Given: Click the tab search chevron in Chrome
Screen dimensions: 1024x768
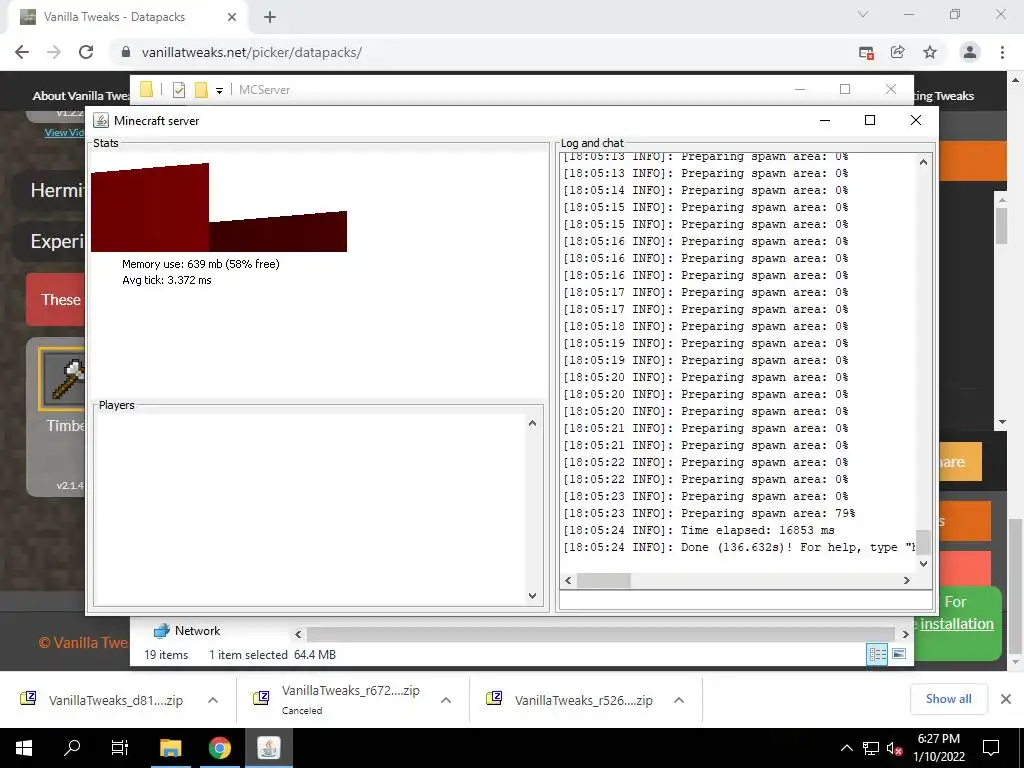Looking at the screenshot, I should tap(863, 14).
